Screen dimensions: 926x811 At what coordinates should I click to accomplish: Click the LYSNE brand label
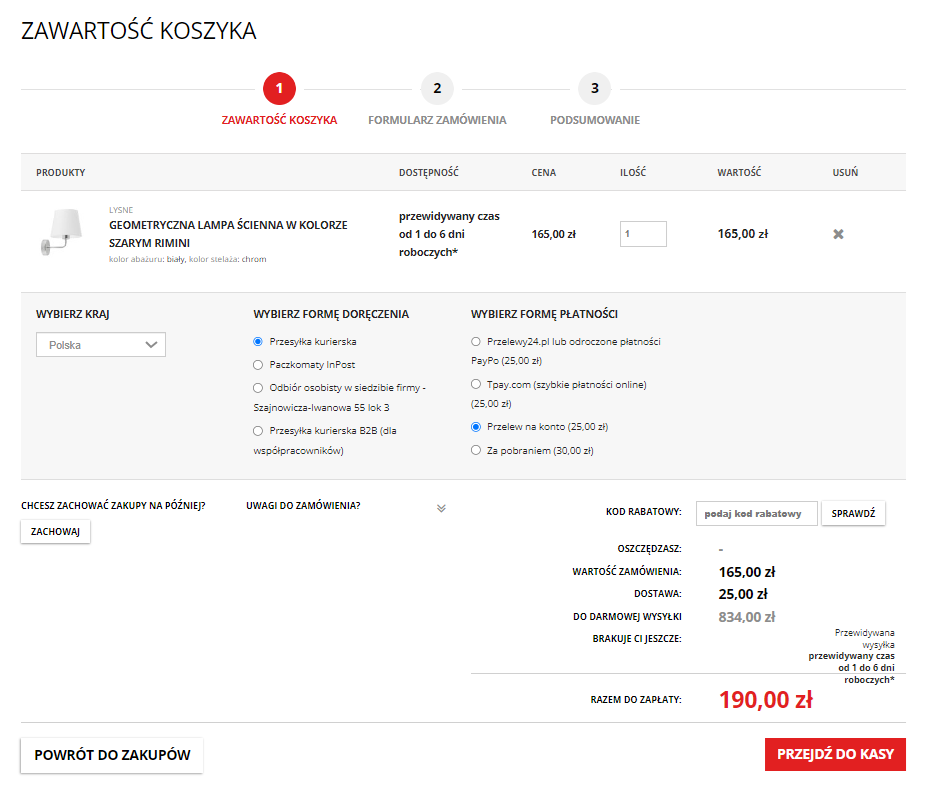coord(121,210)
